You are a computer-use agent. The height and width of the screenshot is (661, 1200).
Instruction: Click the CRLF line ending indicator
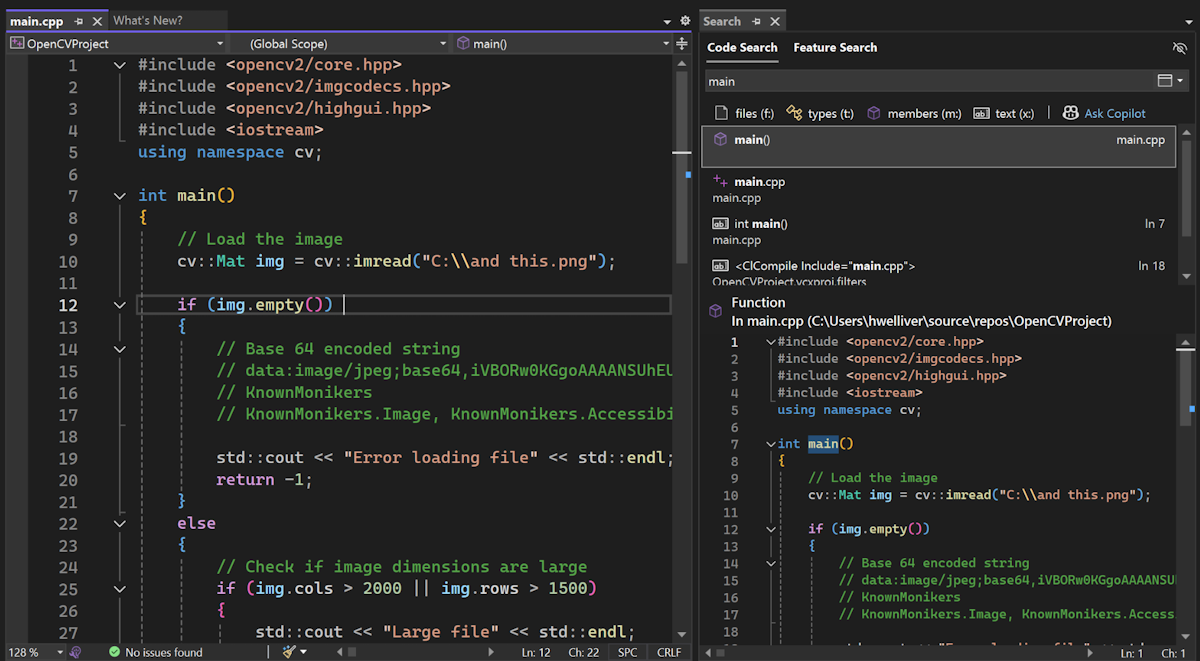point(668,652)
